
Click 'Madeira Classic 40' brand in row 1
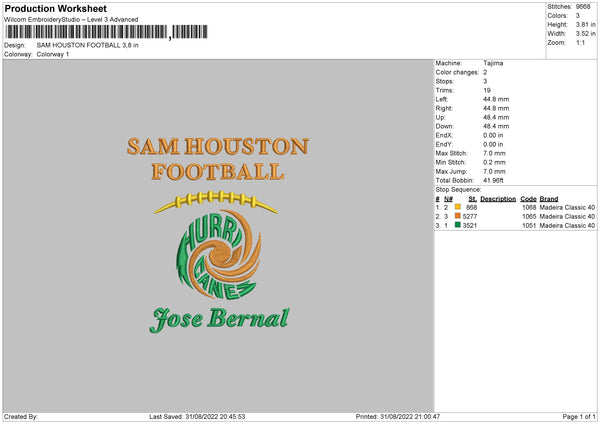pos(567,207)
